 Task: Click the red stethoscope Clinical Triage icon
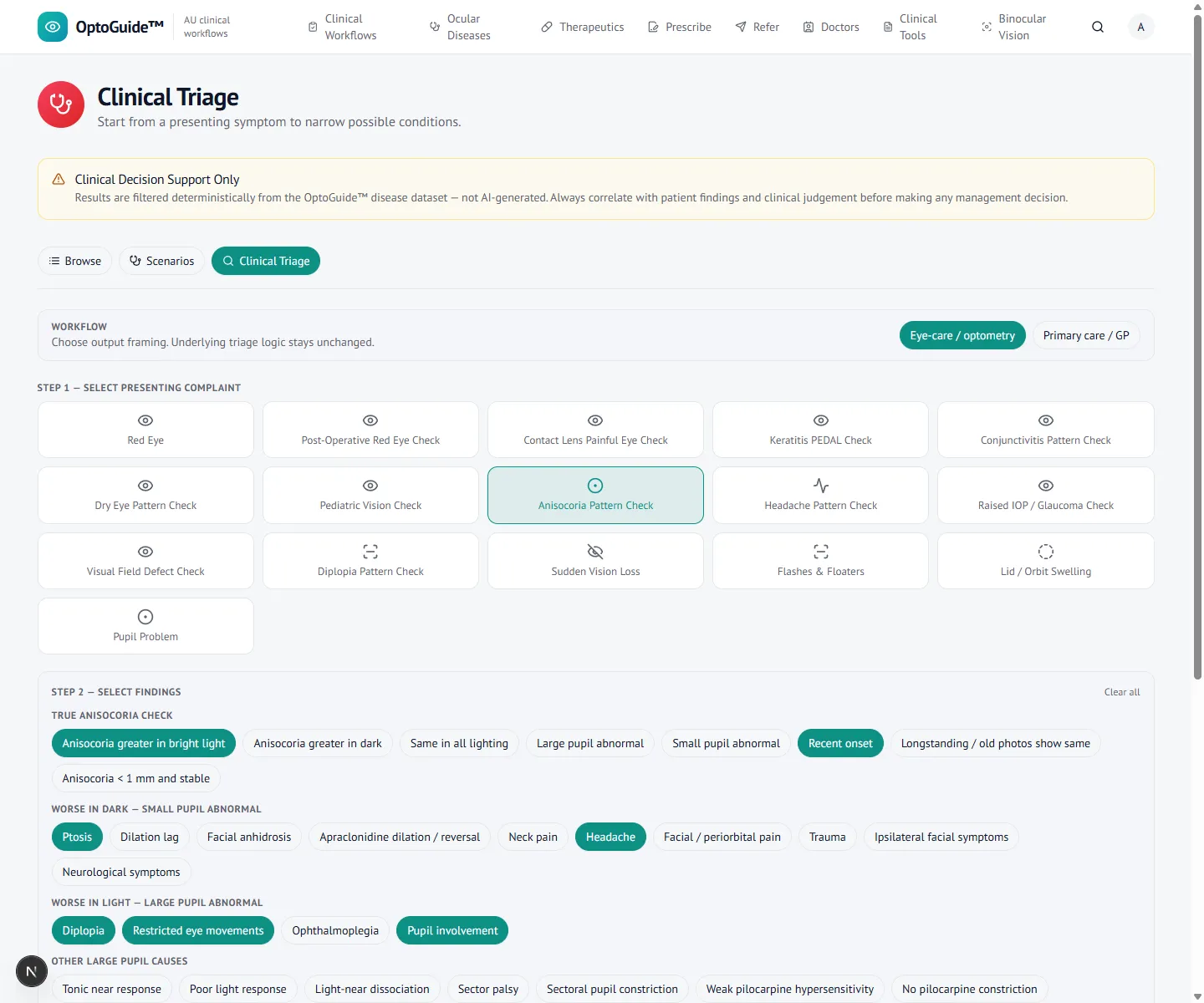click(x=61, y=104)
